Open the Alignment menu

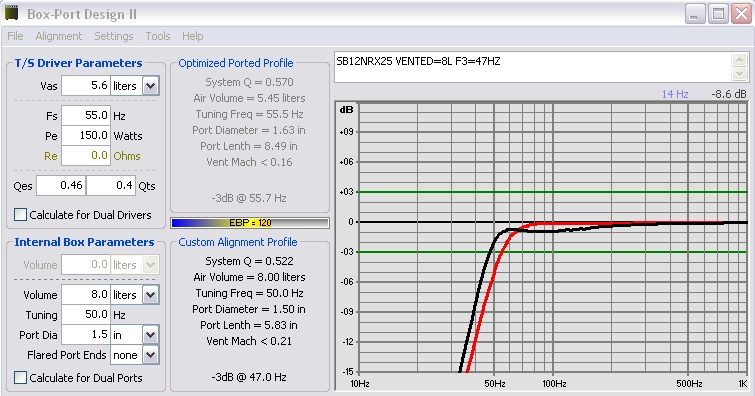(59, 36)
